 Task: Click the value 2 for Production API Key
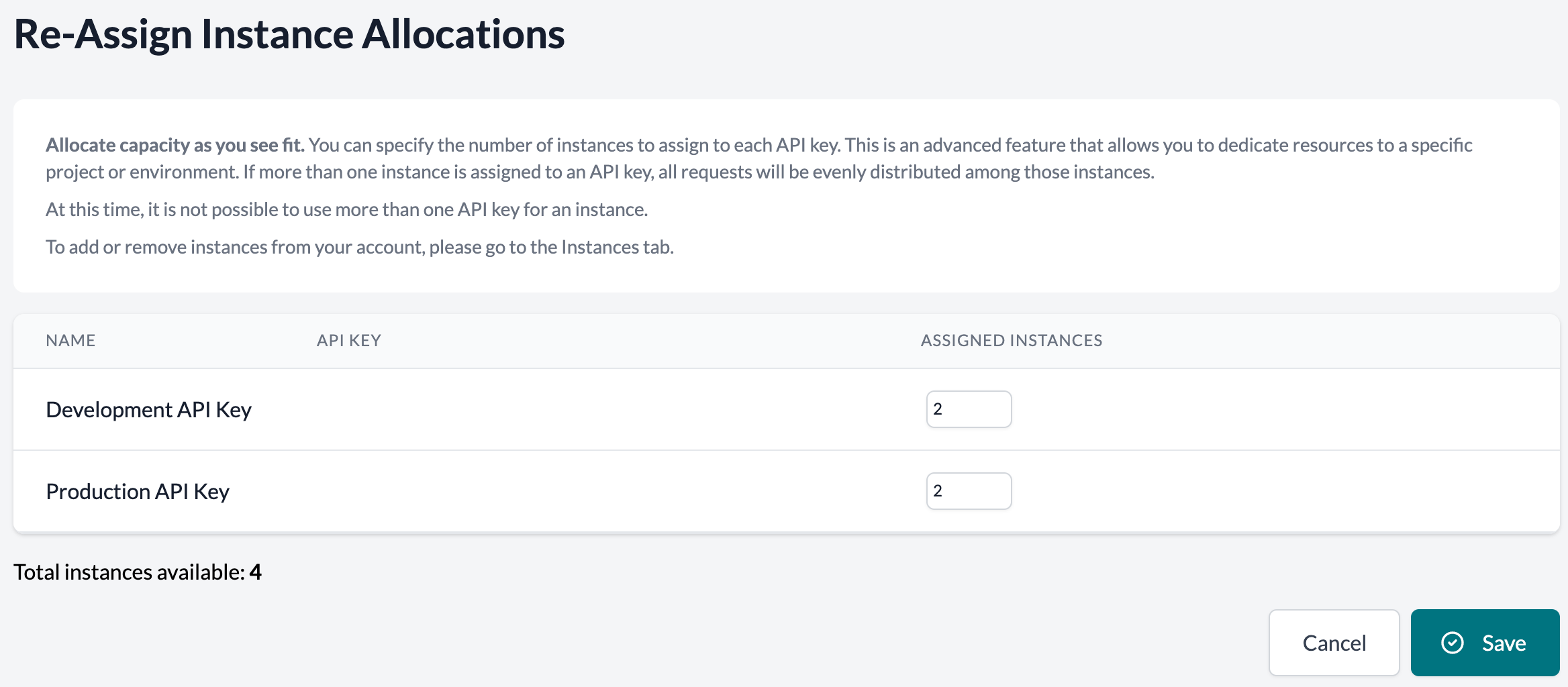938,491
